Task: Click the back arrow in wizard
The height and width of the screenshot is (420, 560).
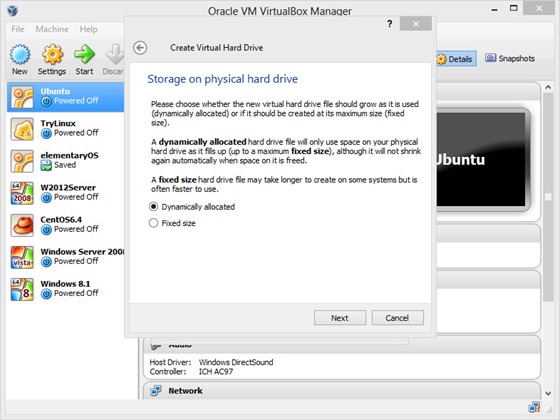Action: point(140,48)
